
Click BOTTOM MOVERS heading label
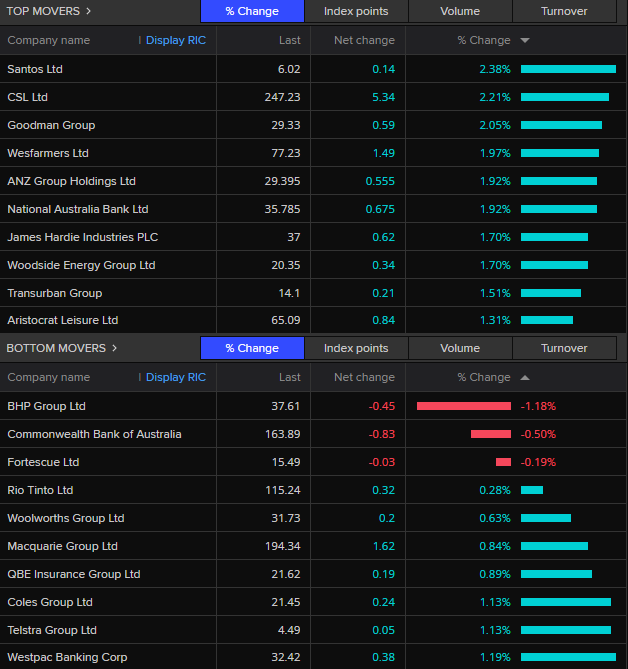[56, 348]
